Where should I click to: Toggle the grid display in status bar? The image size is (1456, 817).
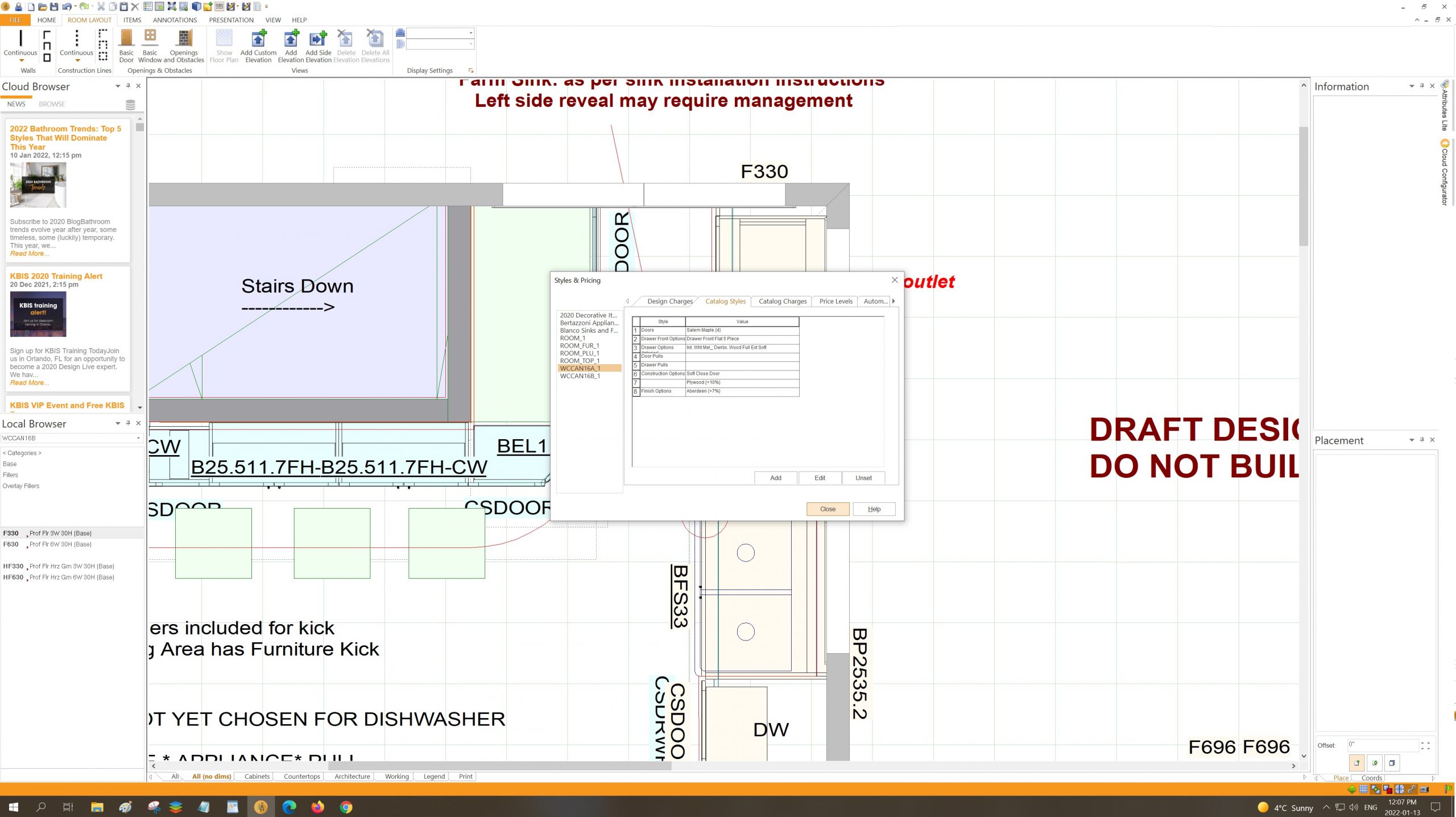[x=1363, y=789]
